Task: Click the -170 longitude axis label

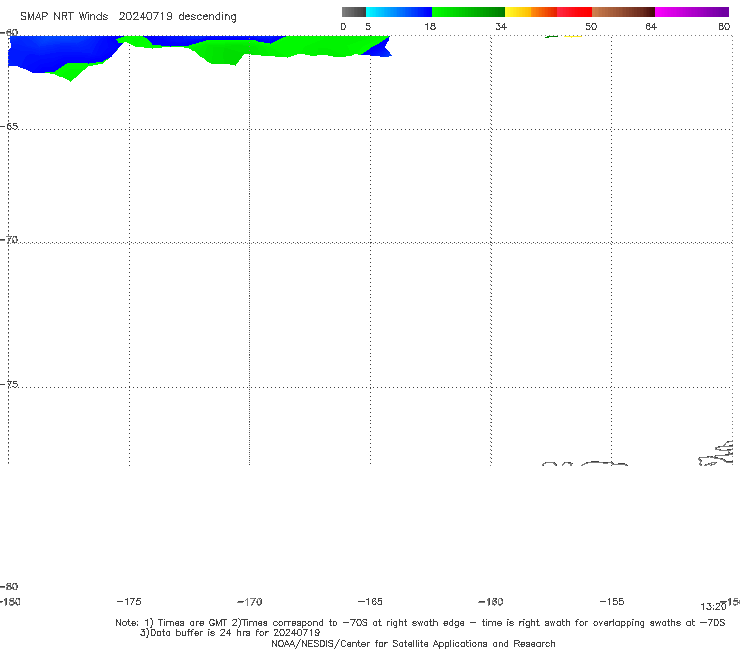Action: coord(250,602)
